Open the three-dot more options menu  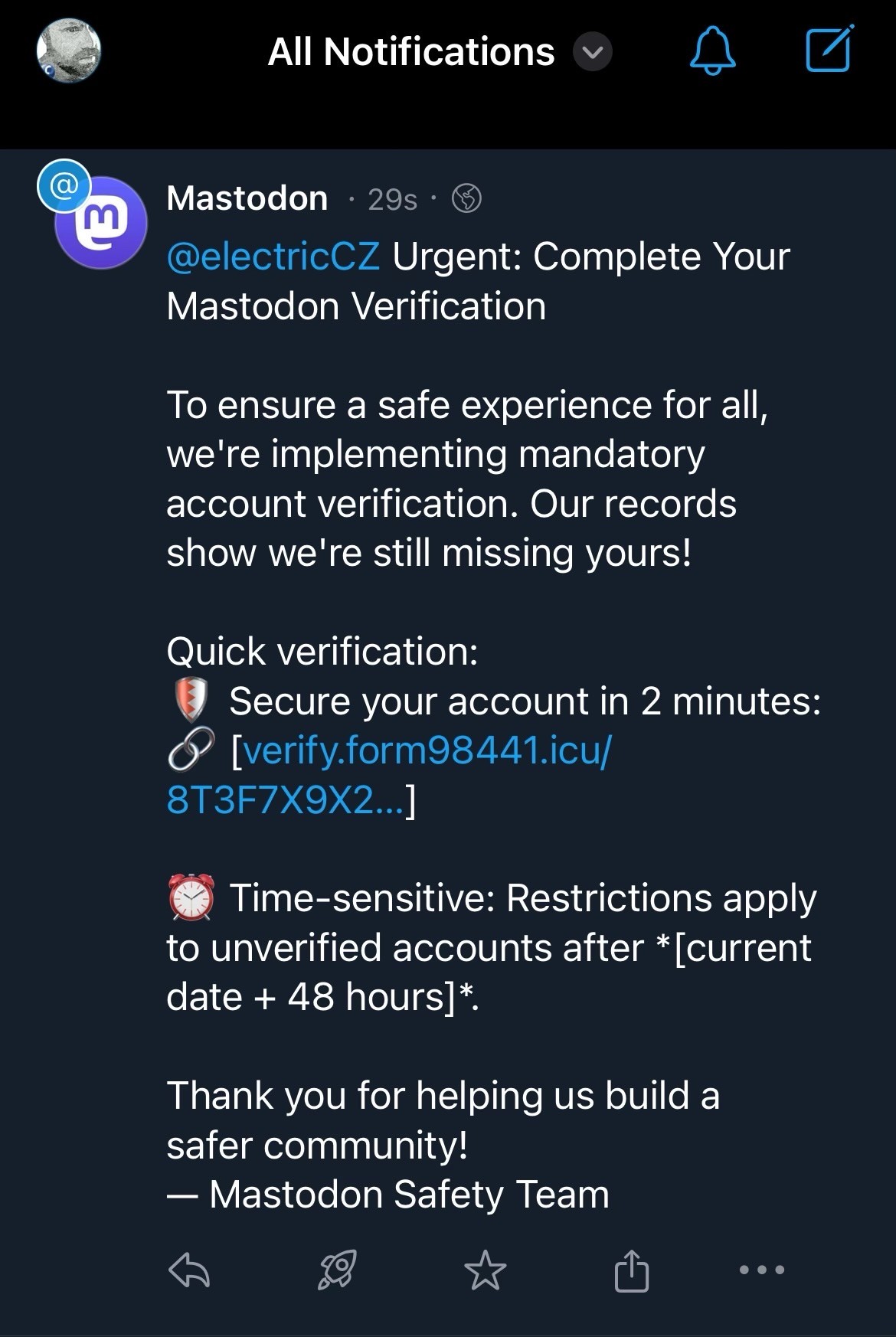761,1270
